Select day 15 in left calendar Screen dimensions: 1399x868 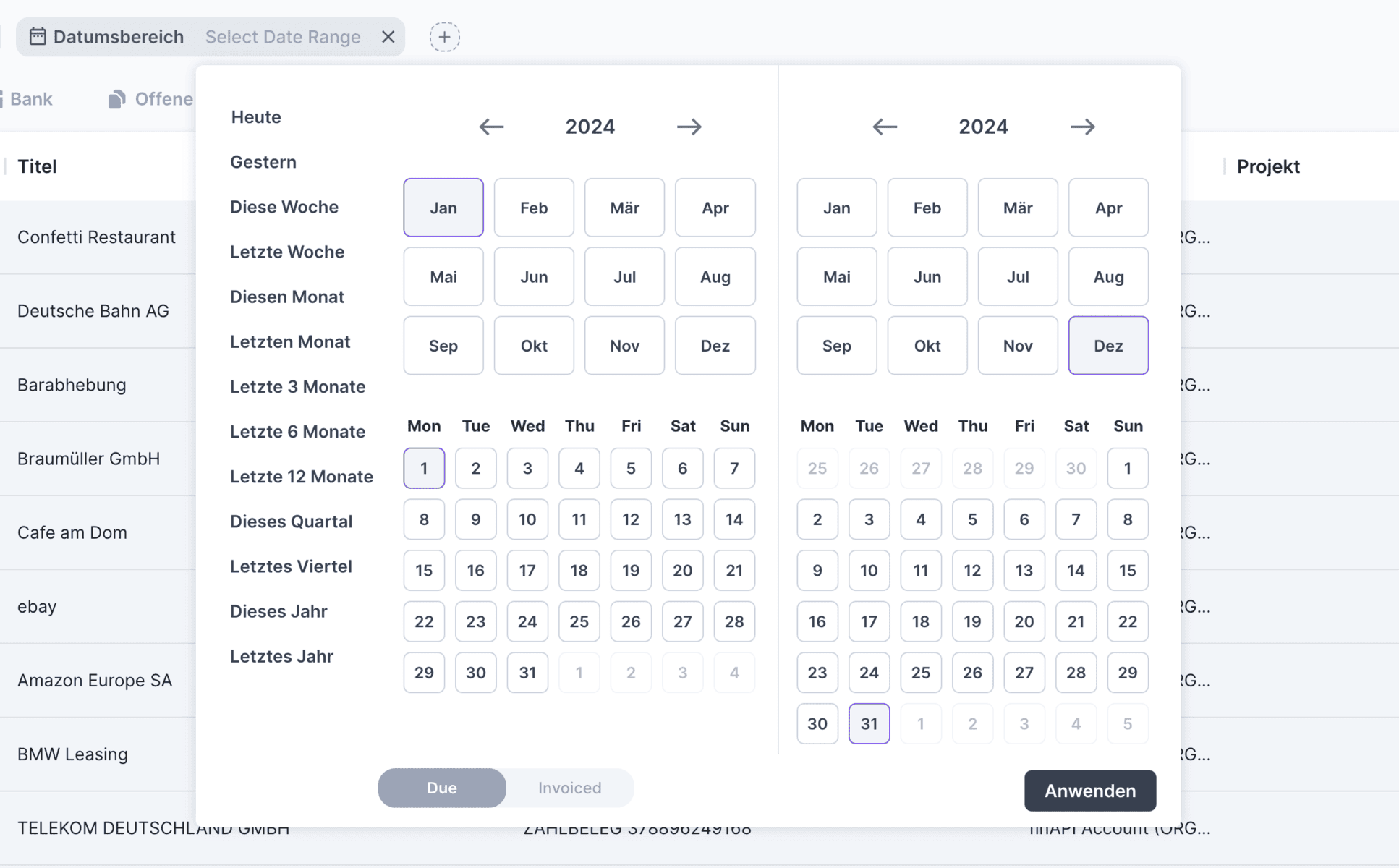click(424, 571)
